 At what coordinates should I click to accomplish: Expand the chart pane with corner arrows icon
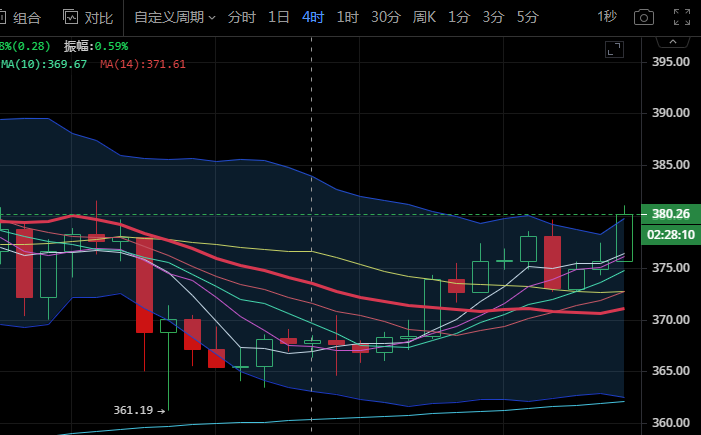[x=614, y=49]
